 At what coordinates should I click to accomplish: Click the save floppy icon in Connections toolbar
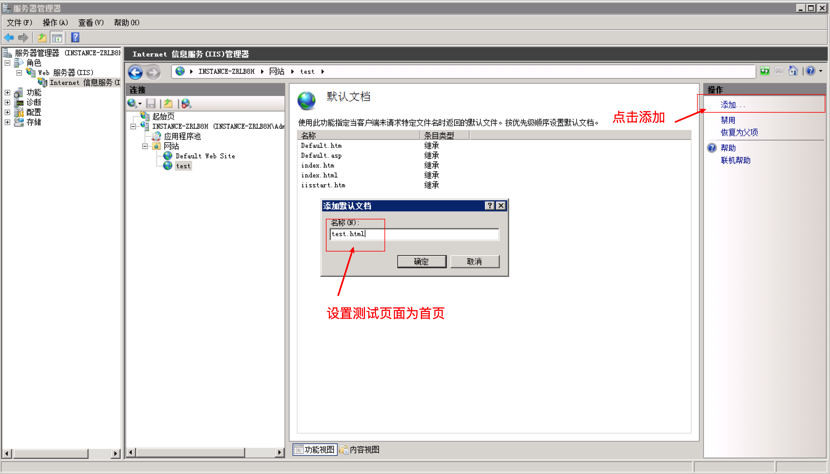(151, 103)
